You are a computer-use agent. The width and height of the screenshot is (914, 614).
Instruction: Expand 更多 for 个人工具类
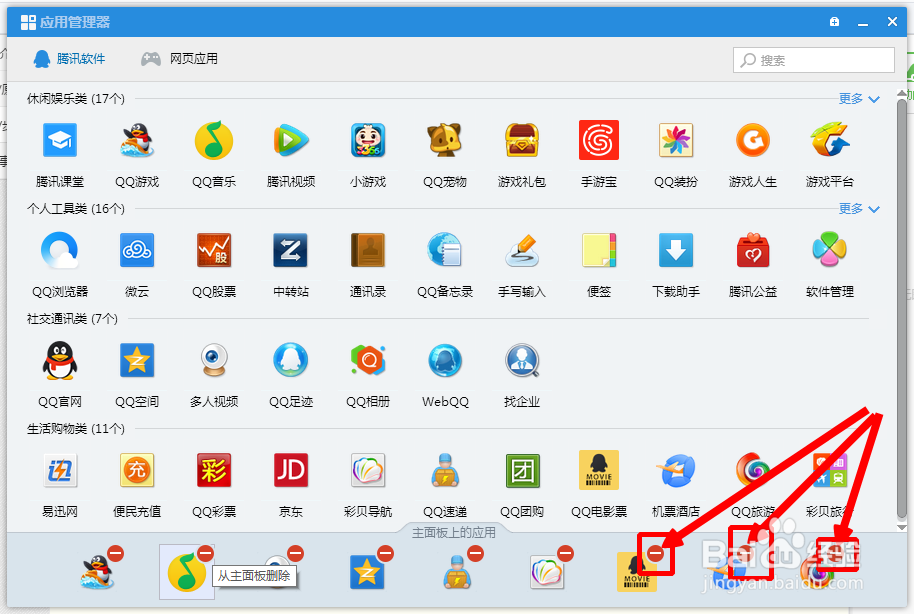[x=859, y=209]
